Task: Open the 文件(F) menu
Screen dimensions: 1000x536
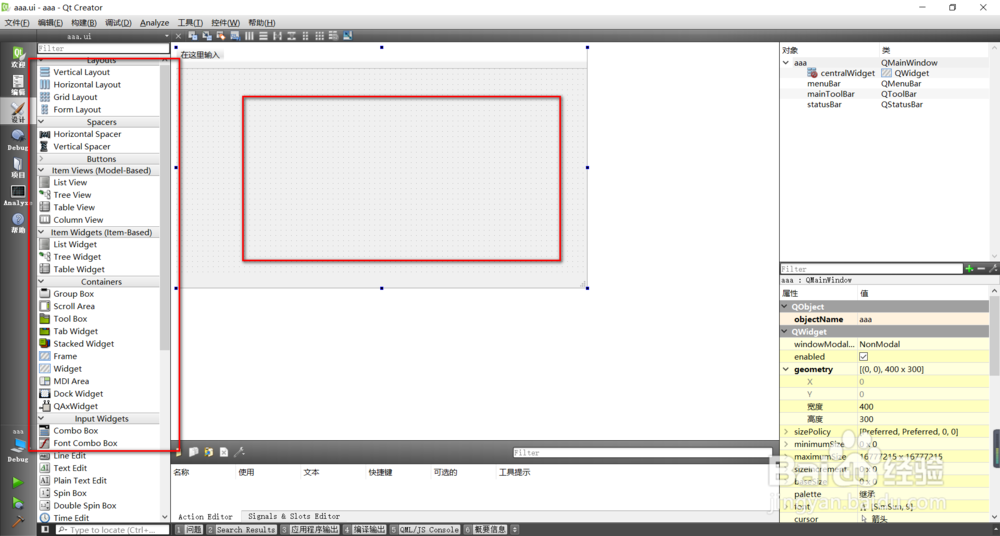Action: pyautogui.click(x=17, y=22)
